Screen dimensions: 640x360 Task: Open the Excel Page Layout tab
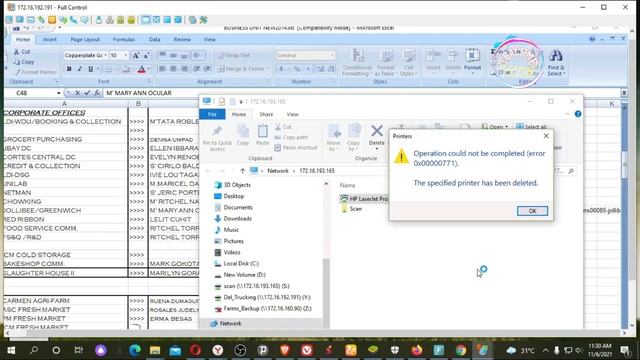pyautogui.click(x=85, y=40)
